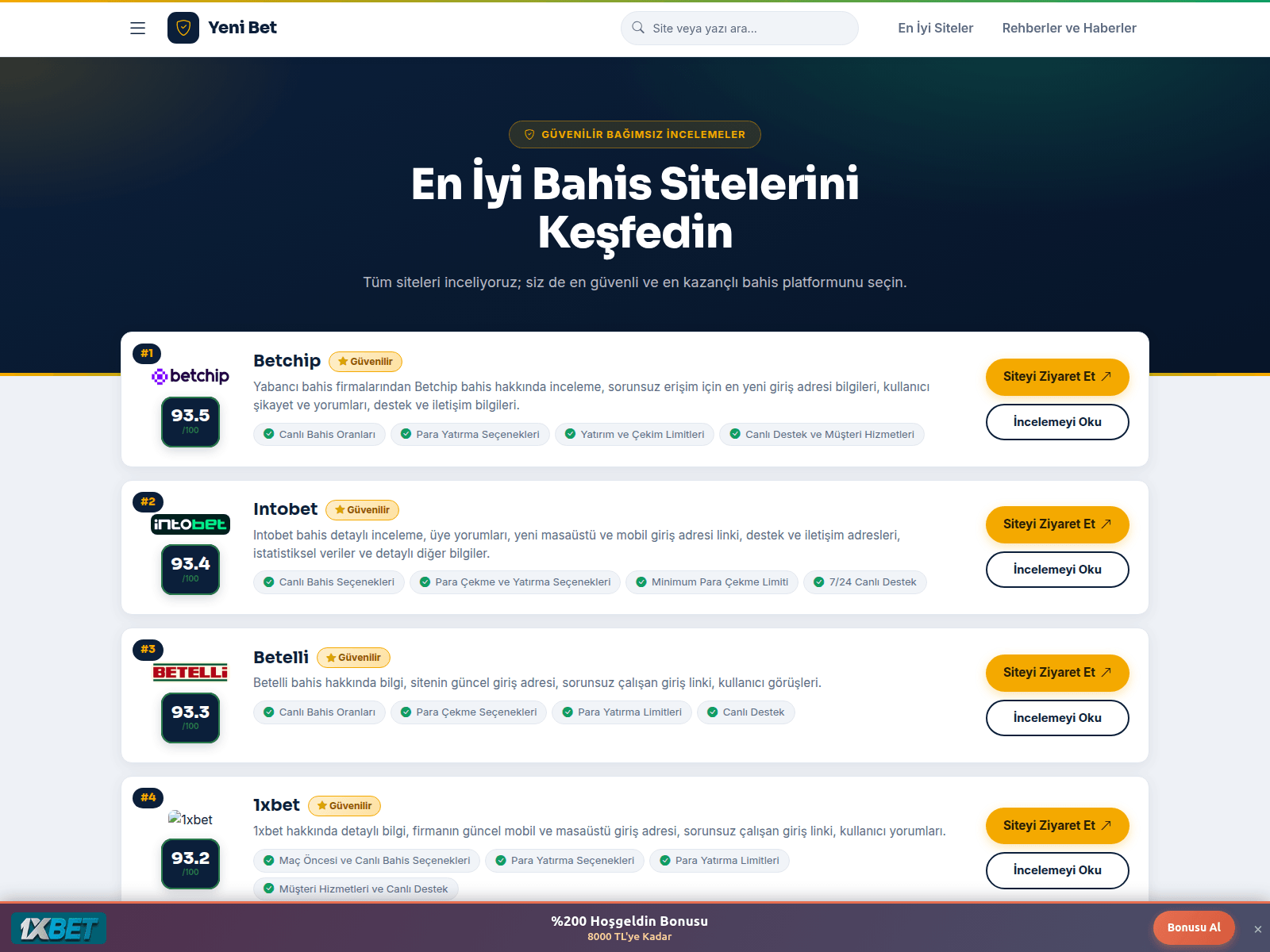Click the #4 rank badge

click(148, 797)
